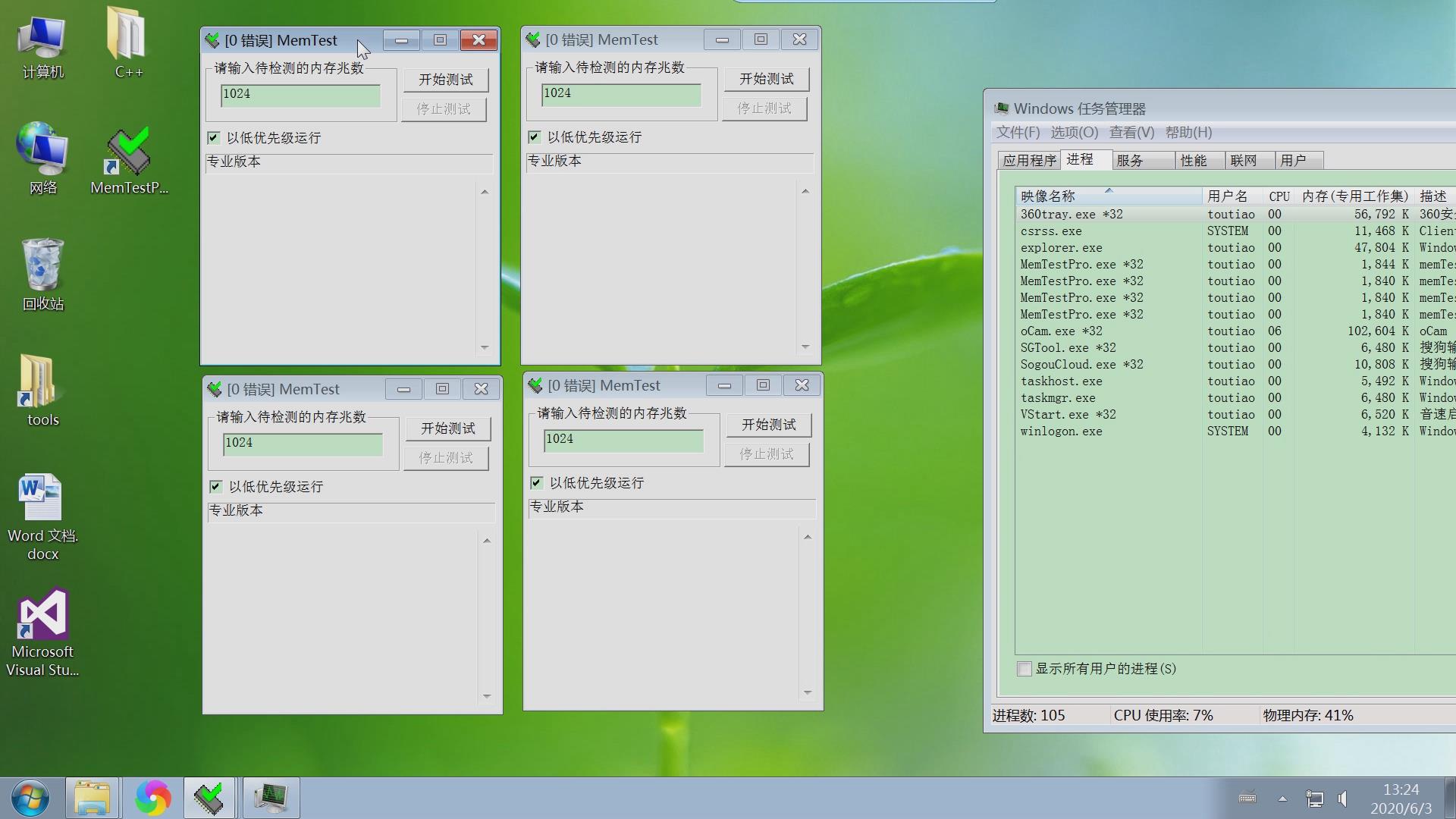The width and height of the screenshot is (1456, 819).
Task: Click memory size field in top-left MemTest
Action: [x=300, y=94]
